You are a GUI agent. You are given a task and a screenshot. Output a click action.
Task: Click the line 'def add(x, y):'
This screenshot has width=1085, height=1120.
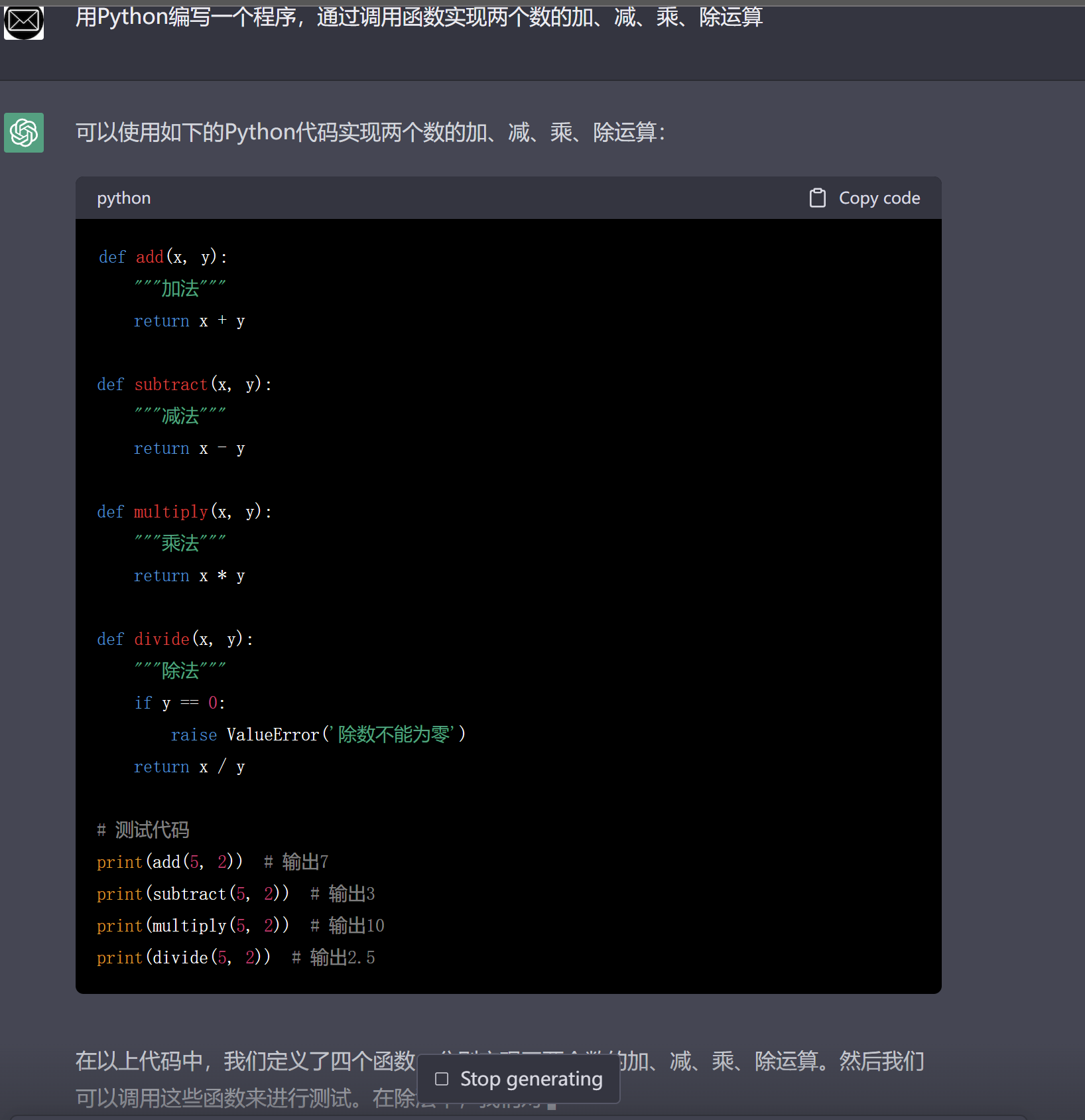click(163, 257)
